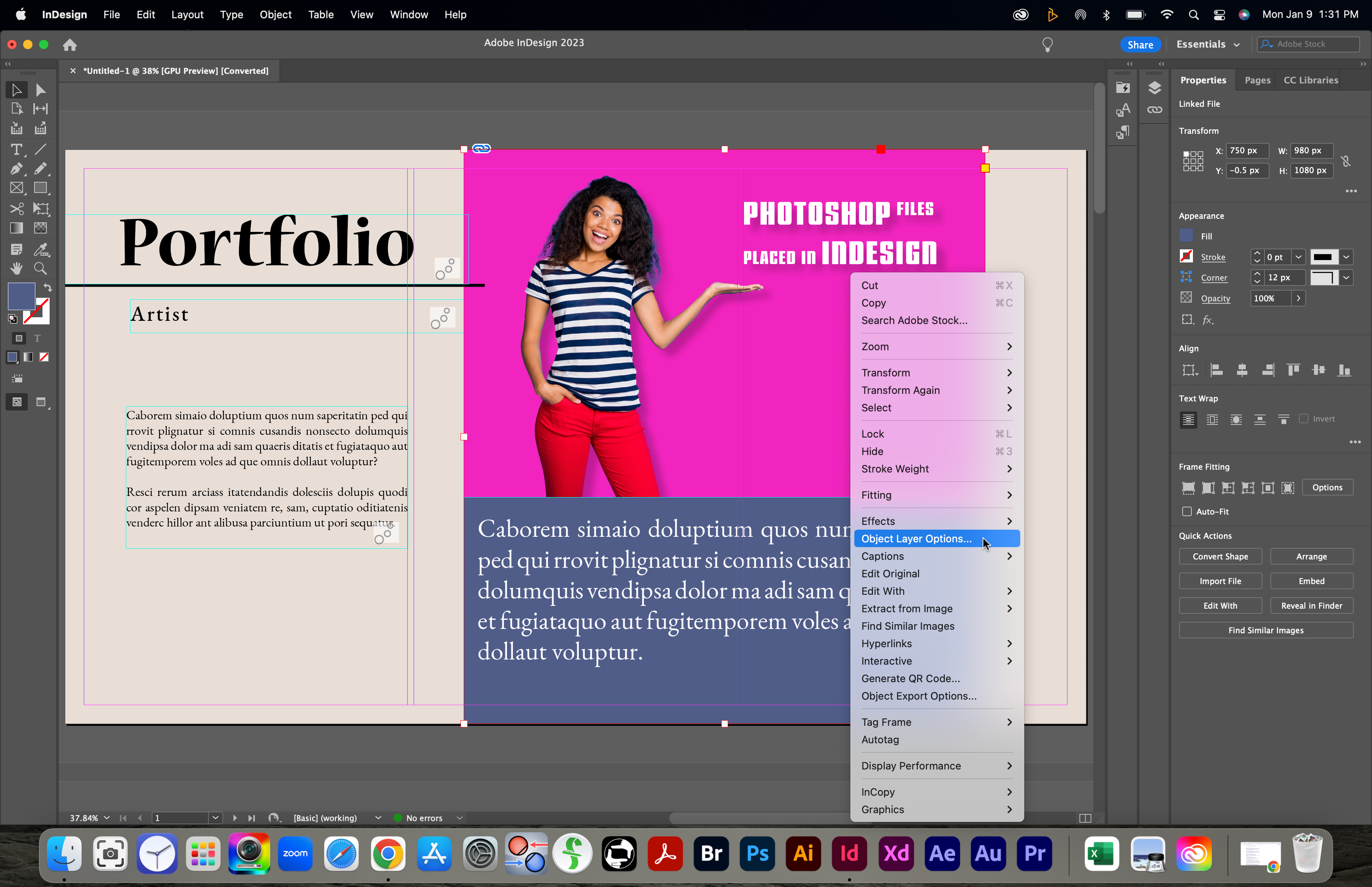The width and height of the screenshot is (1372, 887).
Task: Click the Convert Shape button
Action: point(1220,556)
